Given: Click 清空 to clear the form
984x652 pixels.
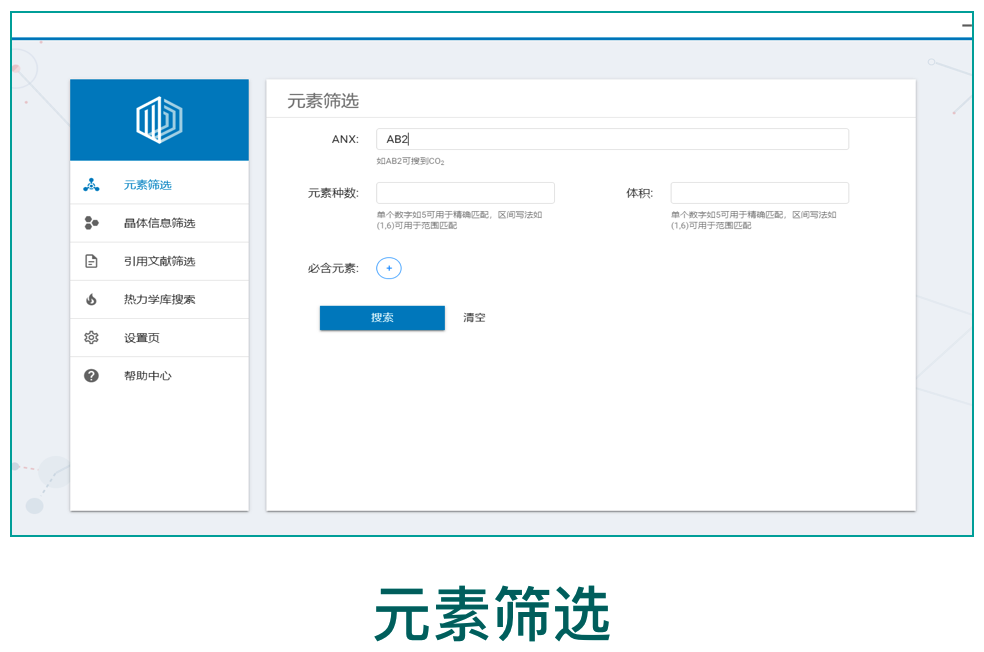Looking at the screenshot, I should pos(474,318).
